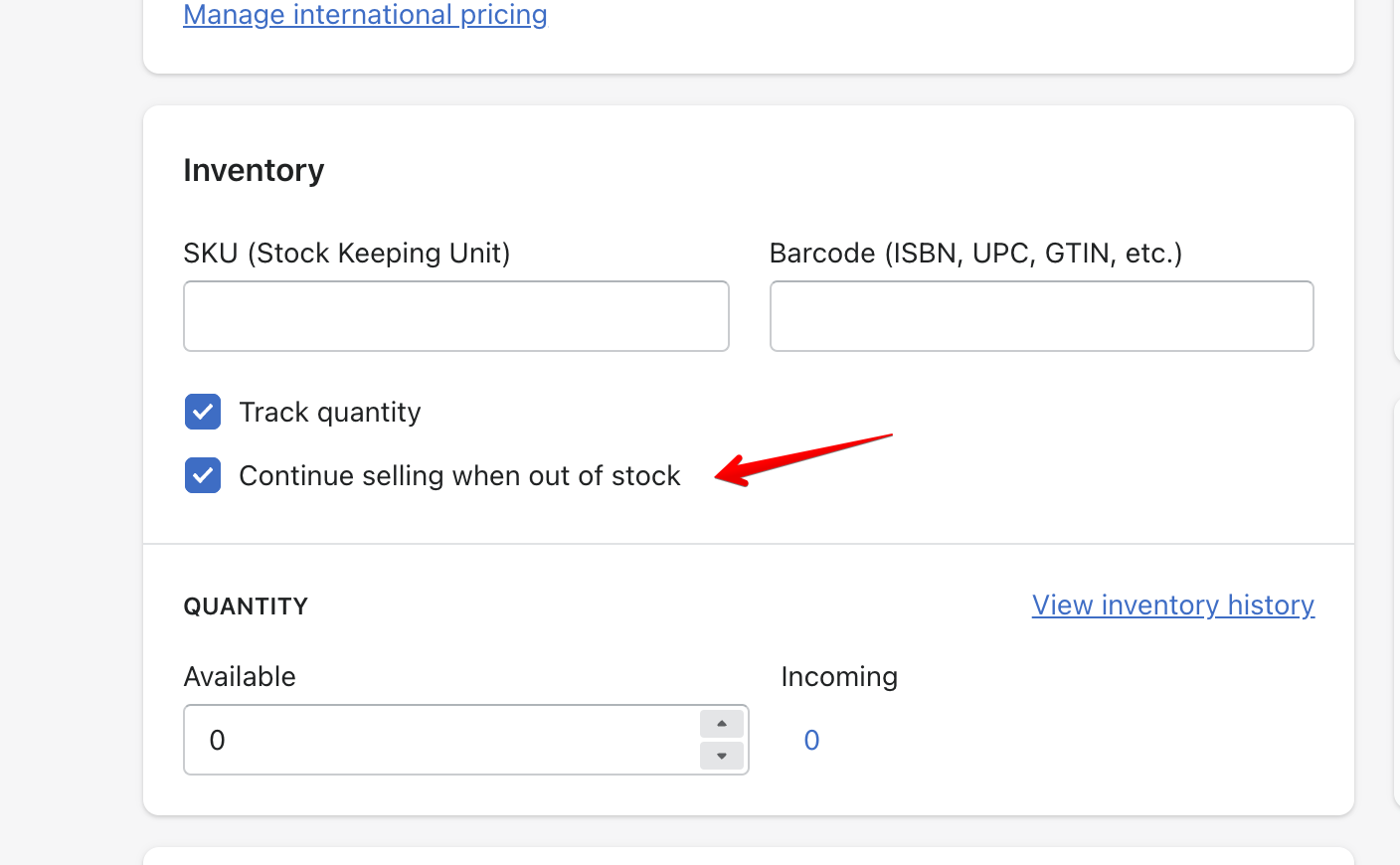Click the Incoming quantity value 0

click(811, 740)
